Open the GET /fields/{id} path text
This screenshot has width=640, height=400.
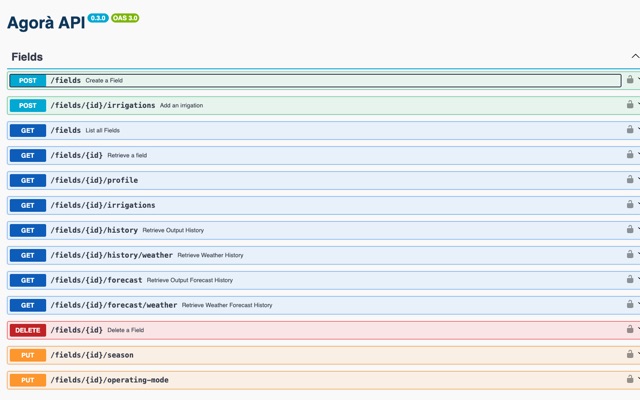(77, 155)
